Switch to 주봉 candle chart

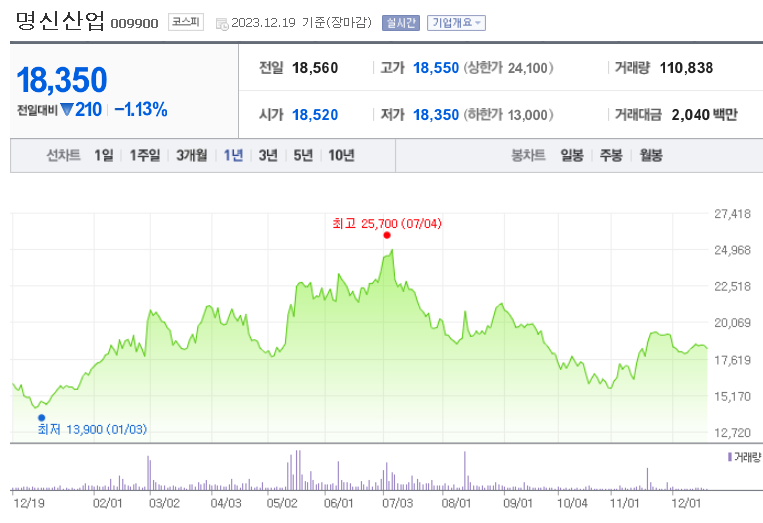611,155
